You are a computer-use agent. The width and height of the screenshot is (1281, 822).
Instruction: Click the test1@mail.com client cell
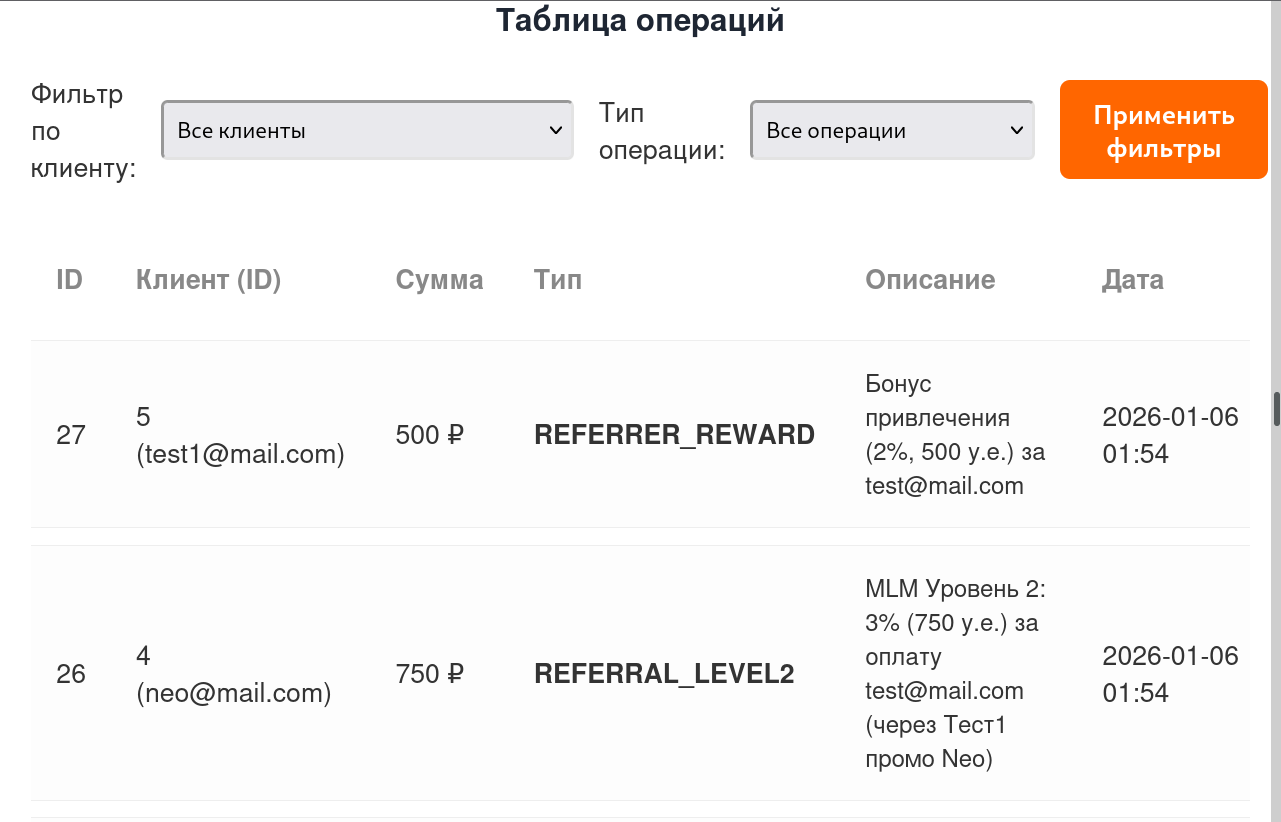click(240, 436)
